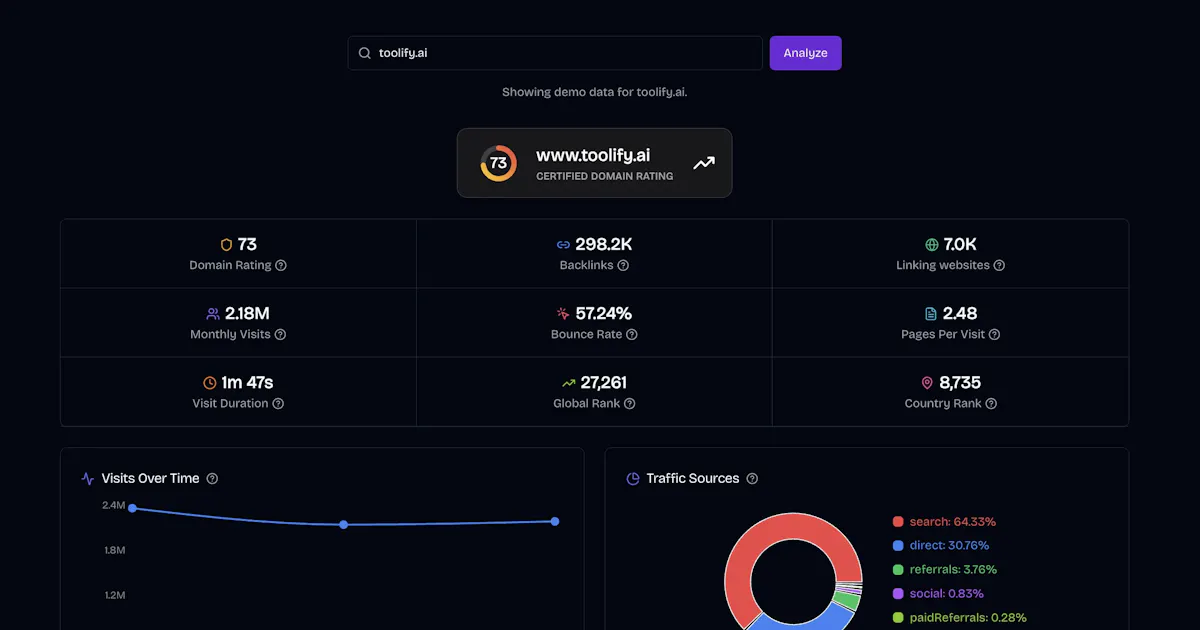Click the 1m 47s visit duration value
This screenshot has width=1200, height=630.
pos(247,382)
